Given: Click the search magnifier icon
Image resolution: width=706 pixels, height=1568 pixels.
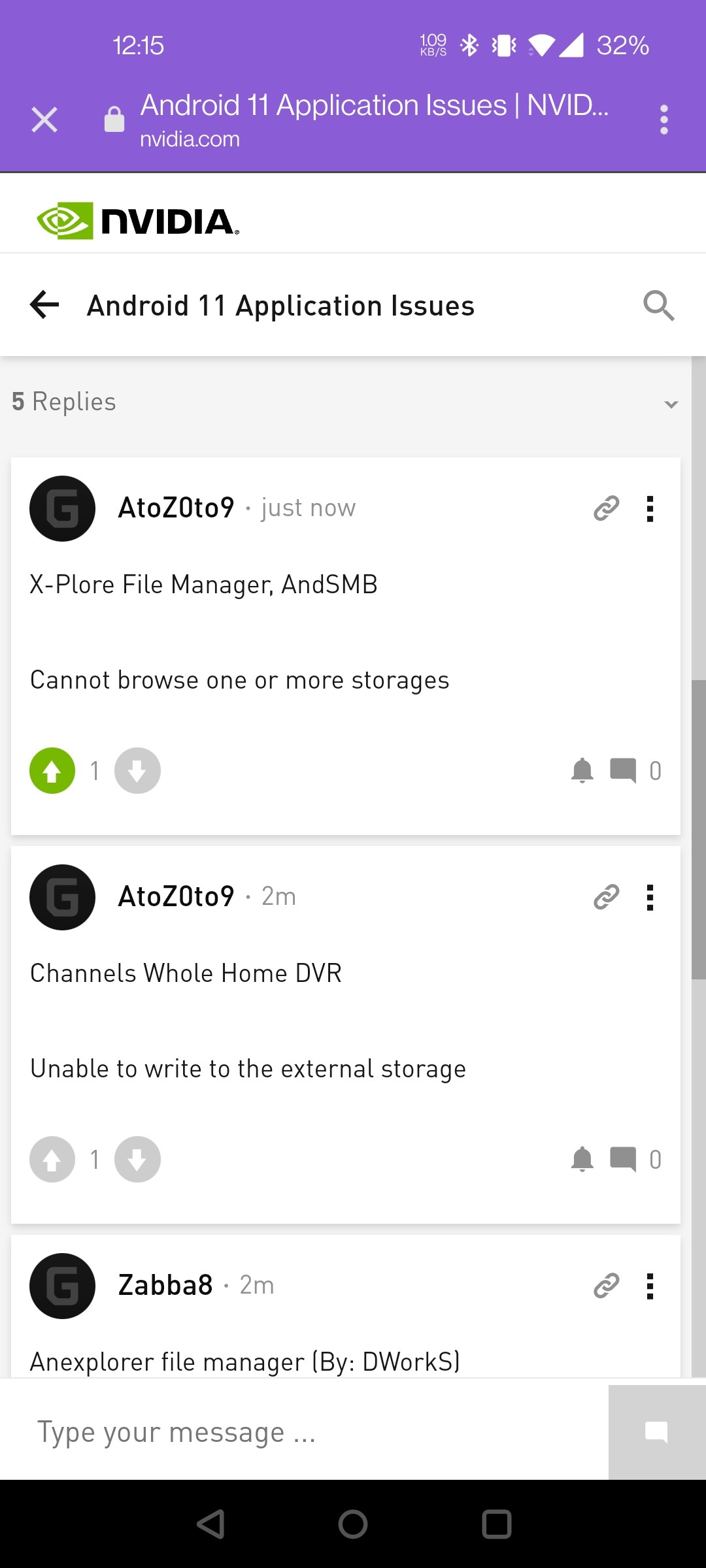Looking at the screenshot, I should [658, 306].
